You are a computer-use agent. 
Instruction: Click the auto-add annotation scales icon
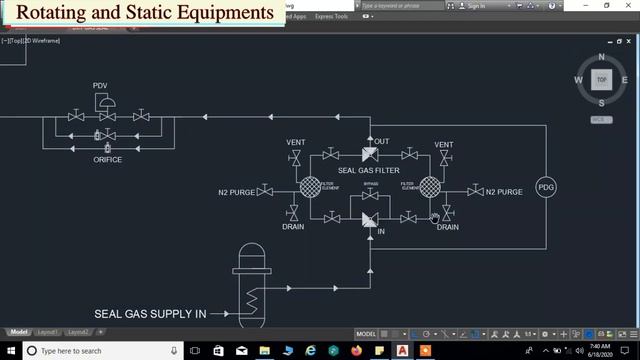(505, 334)
